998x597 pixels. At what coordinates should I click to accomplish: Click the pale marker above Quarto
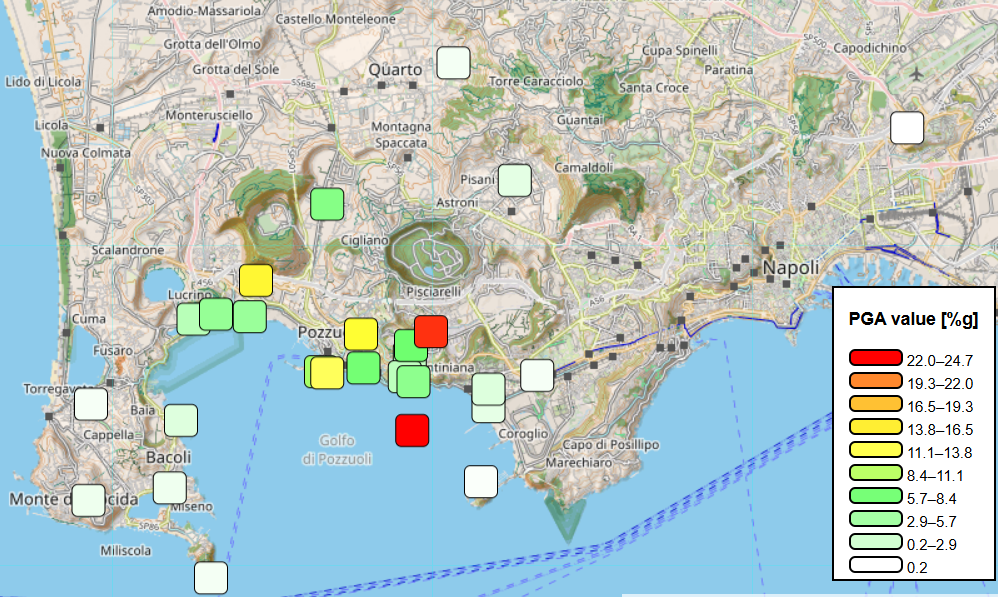pos(452,62)
